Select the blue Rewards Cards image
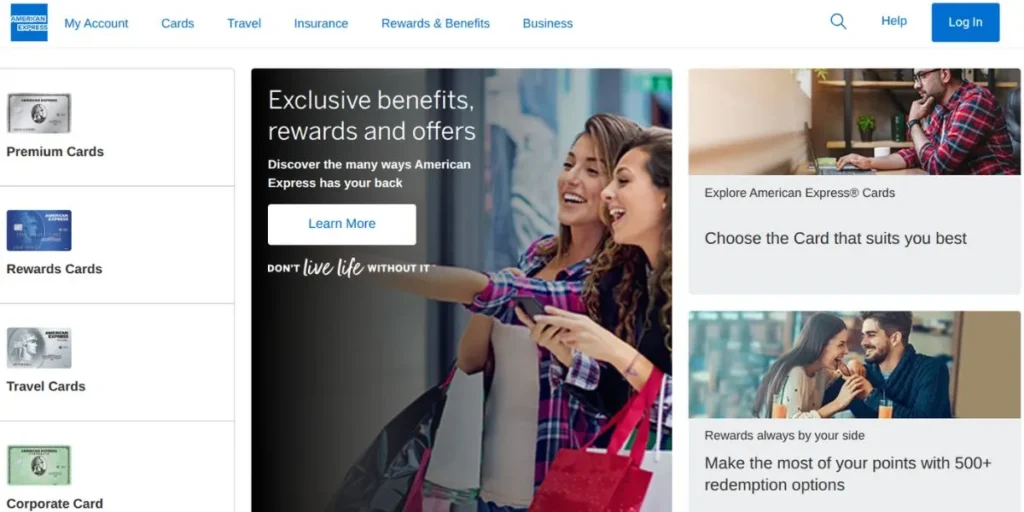 [x=39, y=231]
